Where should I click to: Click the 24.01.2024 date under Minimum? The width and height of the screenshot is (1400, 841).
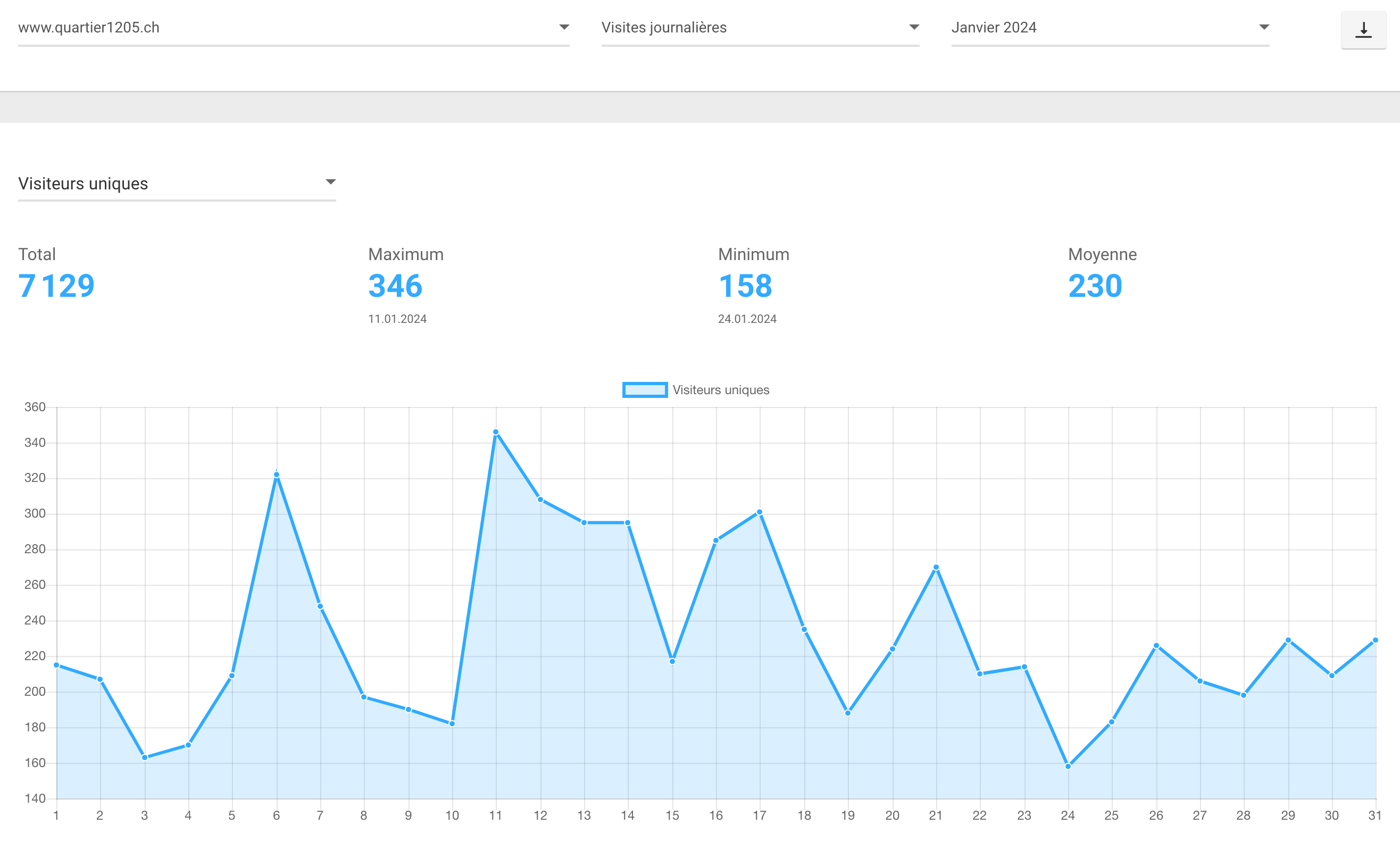[747, 319]
